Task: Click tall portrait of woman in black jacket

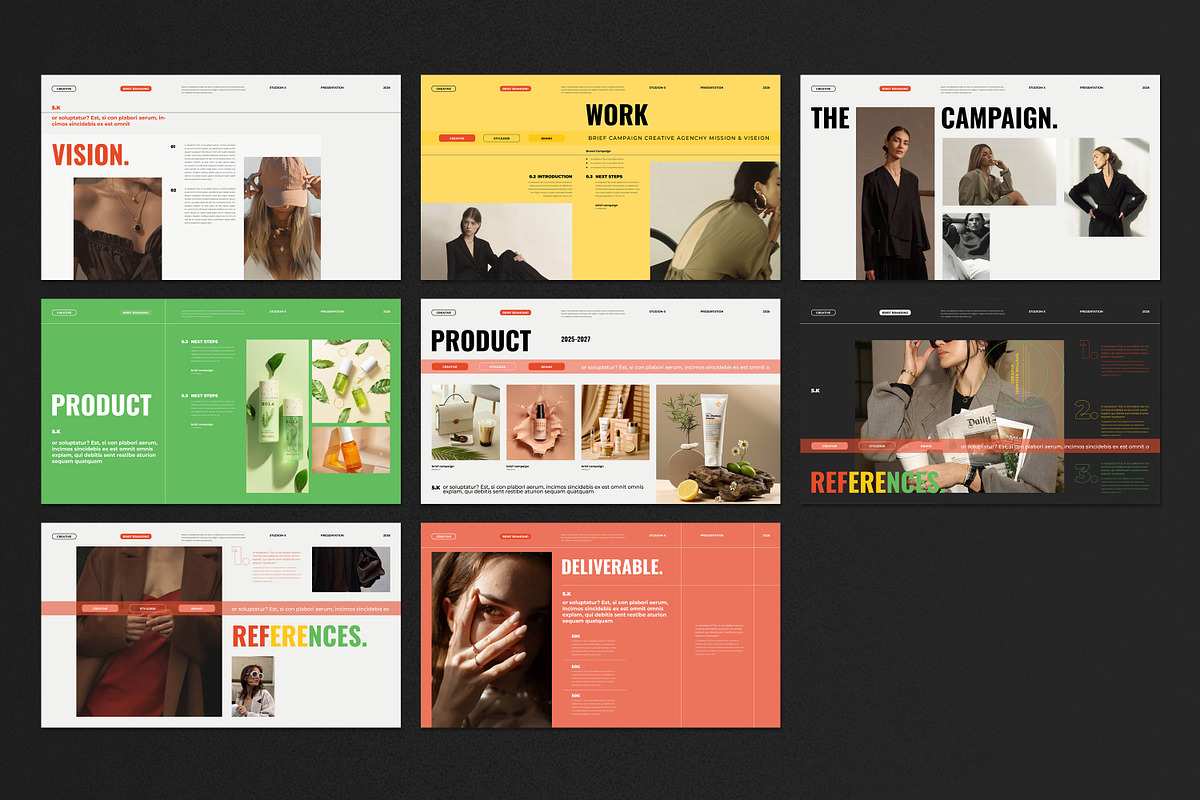Action: (x=896, y=193)
